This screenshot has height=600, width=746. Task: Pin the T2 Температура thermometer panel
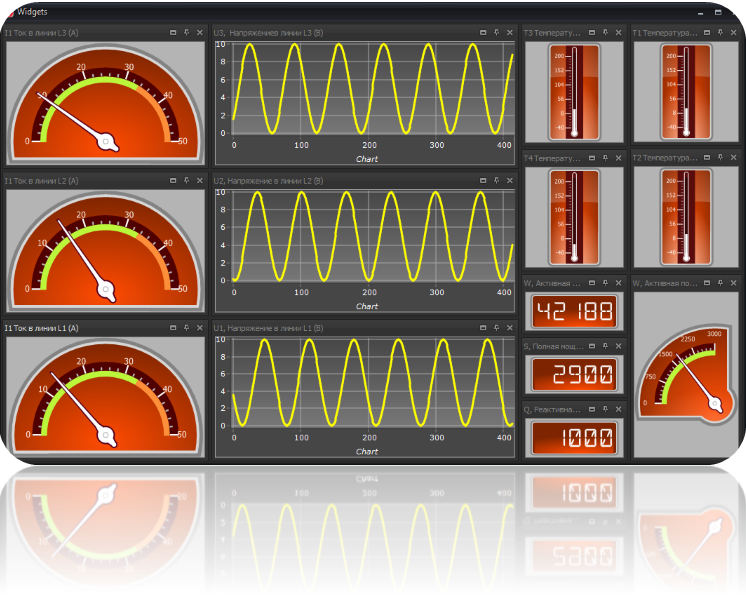(720, 157)
